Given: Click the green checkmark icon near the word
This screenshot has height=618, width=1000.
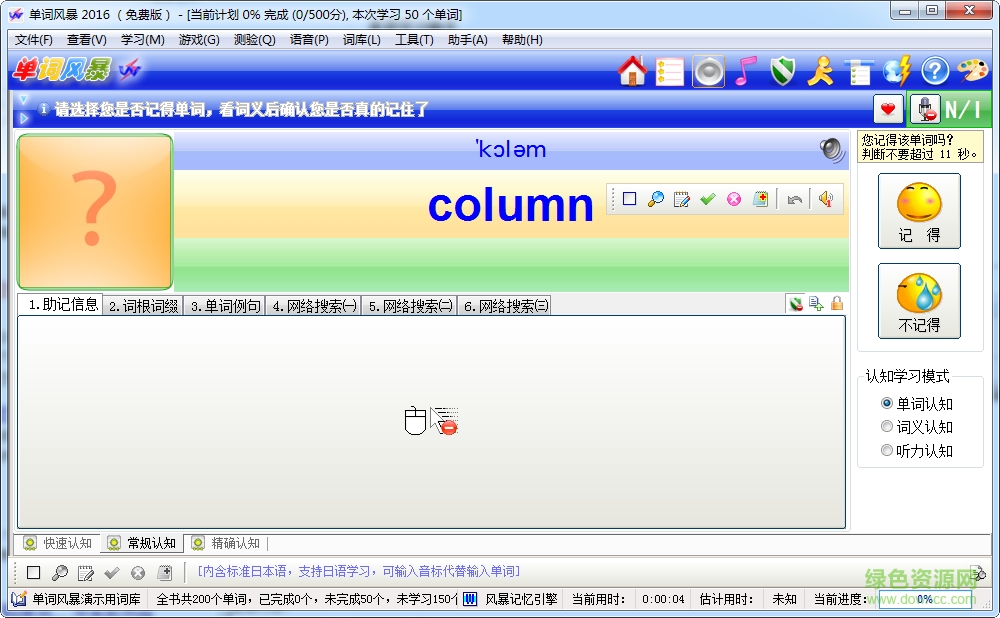Looking at the screenshot, I should pyautogui.click(x=708, y=198).
